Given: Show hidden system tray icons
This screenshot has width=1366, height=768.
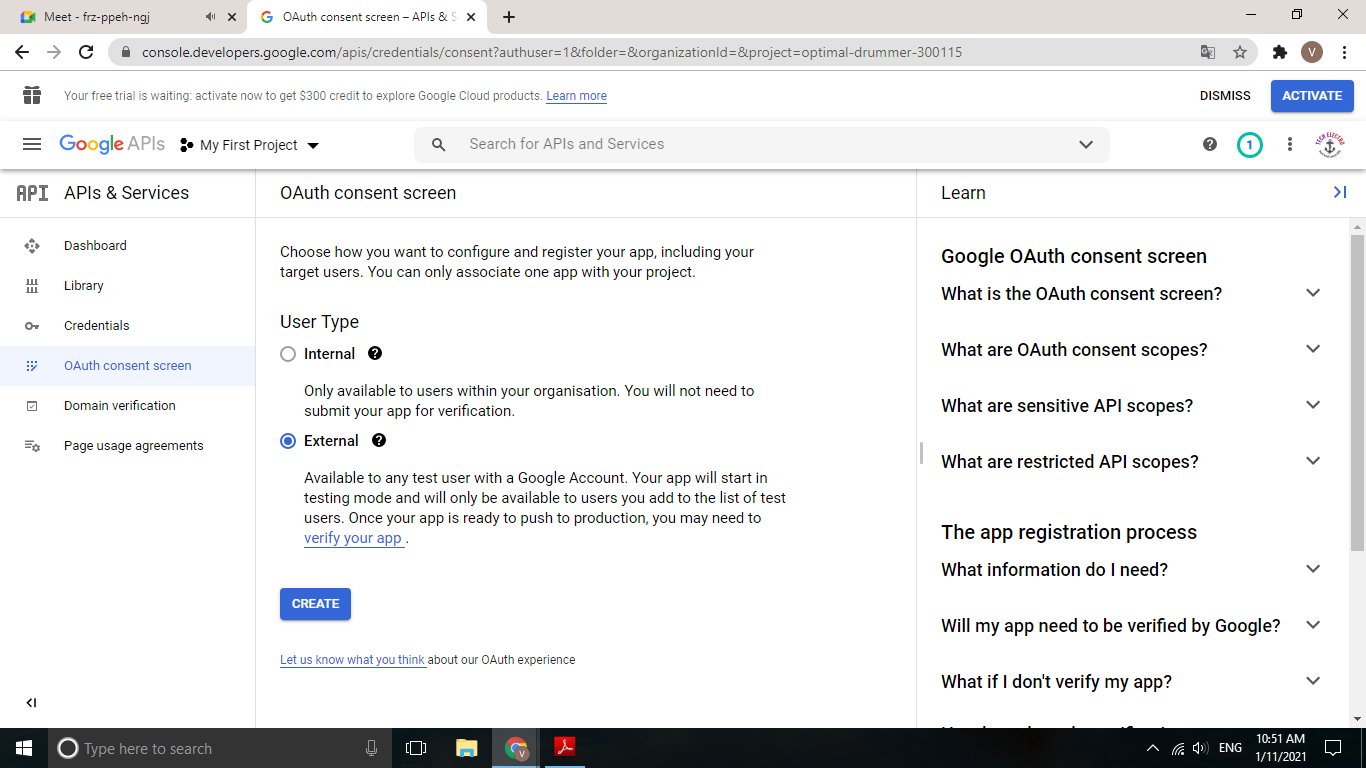Looking at the screenshot, I should tap(1153, 748).
